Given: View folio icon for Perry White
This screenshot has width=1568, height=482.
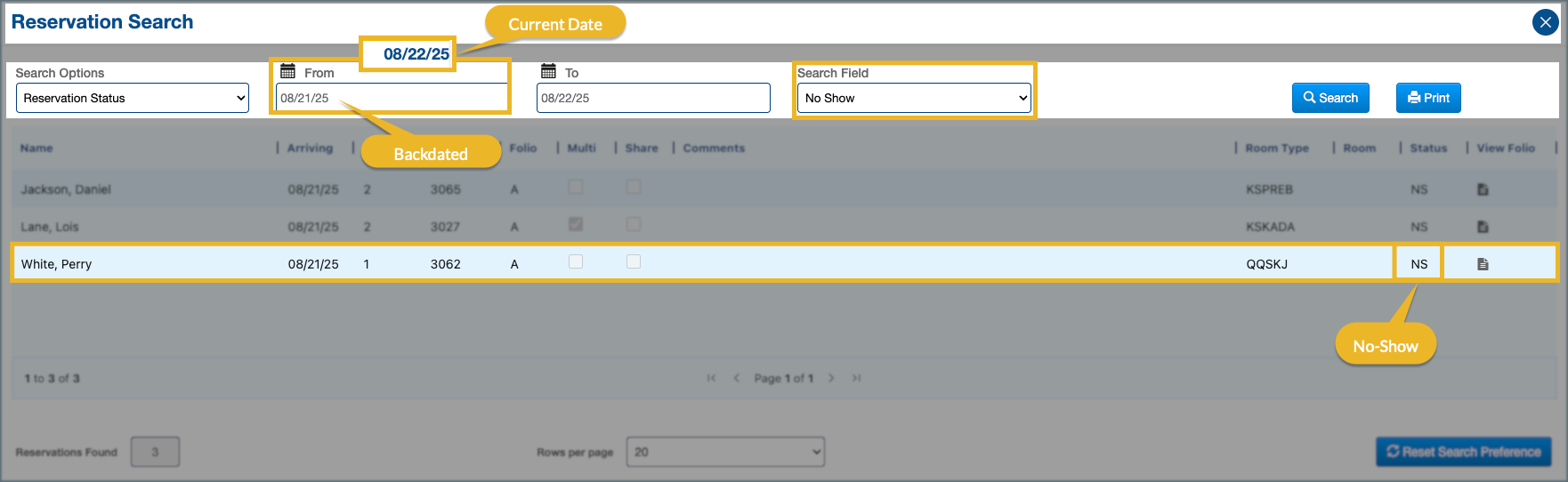Looking at the screenshot, I should [x=1483, y=264].
